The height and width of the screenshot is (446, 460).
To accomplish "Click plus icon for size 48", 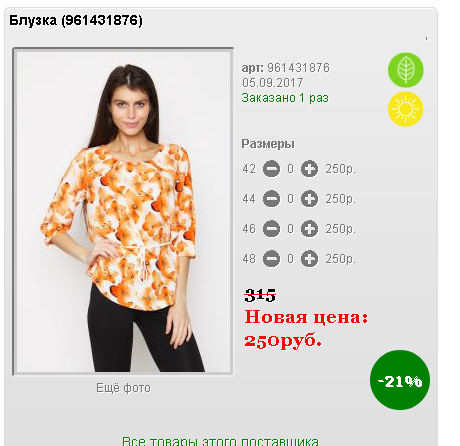I will coord(309,259).
